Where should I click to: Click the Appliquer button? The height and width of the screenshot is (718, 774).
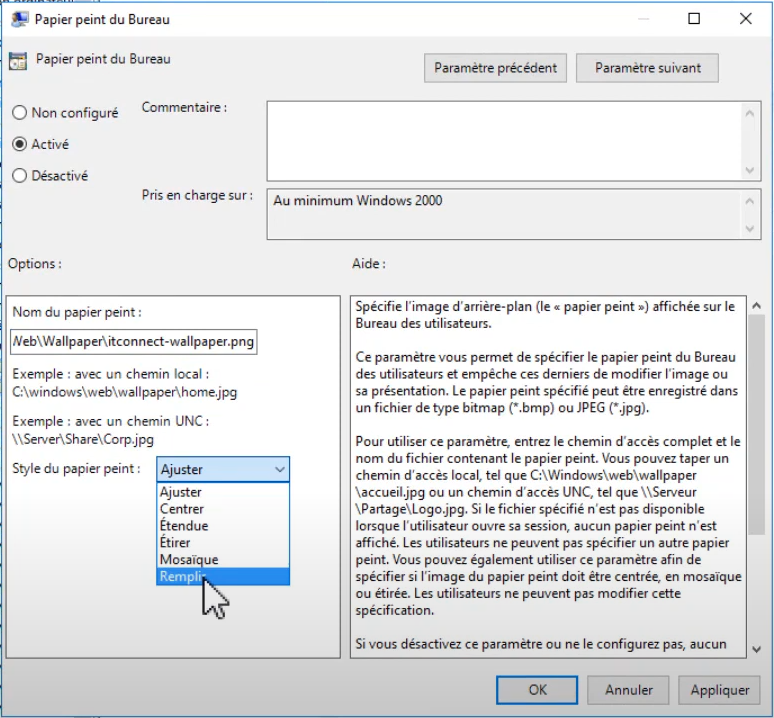click(x=719, y=690)
